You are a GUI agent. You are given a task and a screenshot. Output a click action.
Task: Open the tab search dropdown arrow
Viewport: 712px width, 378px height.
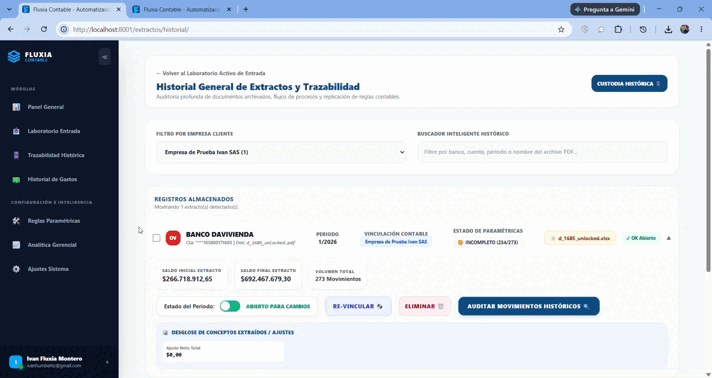point(9,9)
